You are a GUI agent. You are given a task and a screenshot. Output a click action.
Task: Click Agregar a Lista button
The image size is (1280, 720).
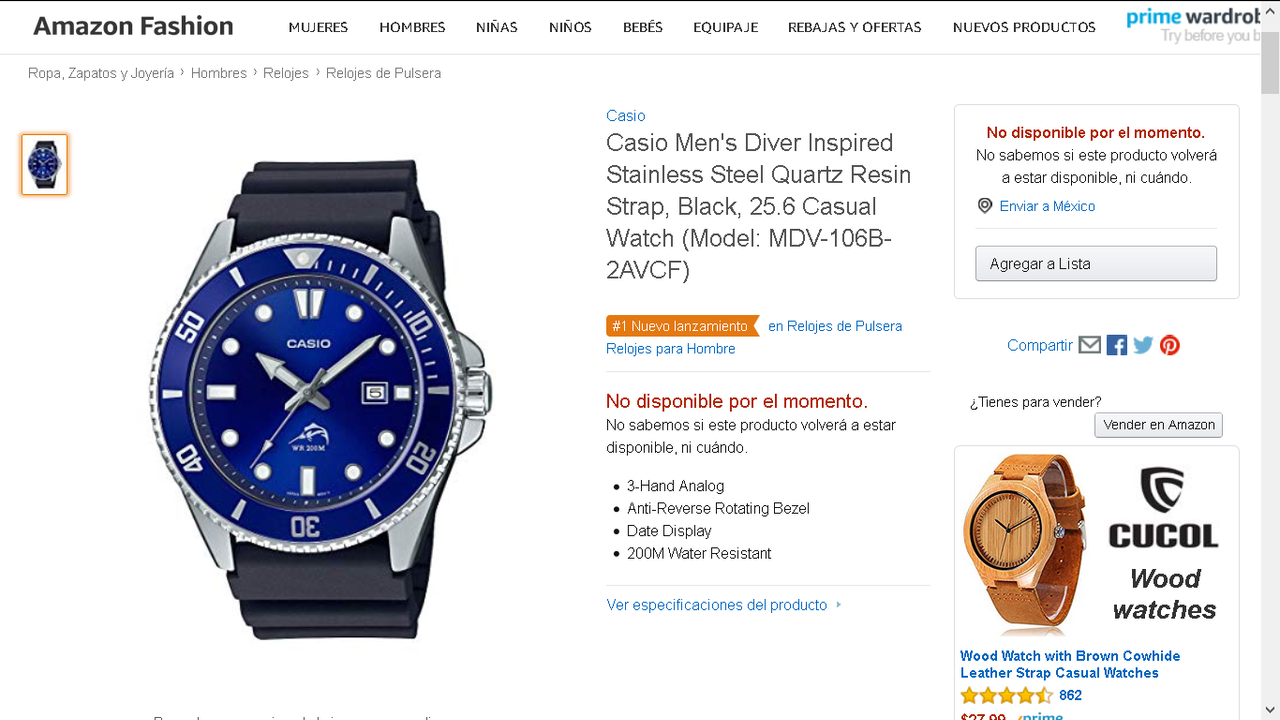click(1096, 264)
